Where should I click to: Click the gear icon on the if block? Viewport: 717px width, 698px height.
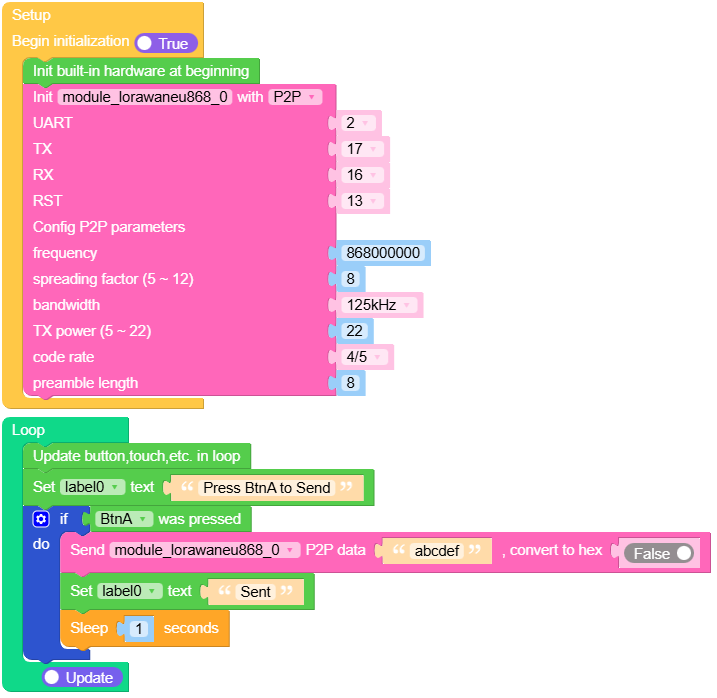tap(40, 519)
